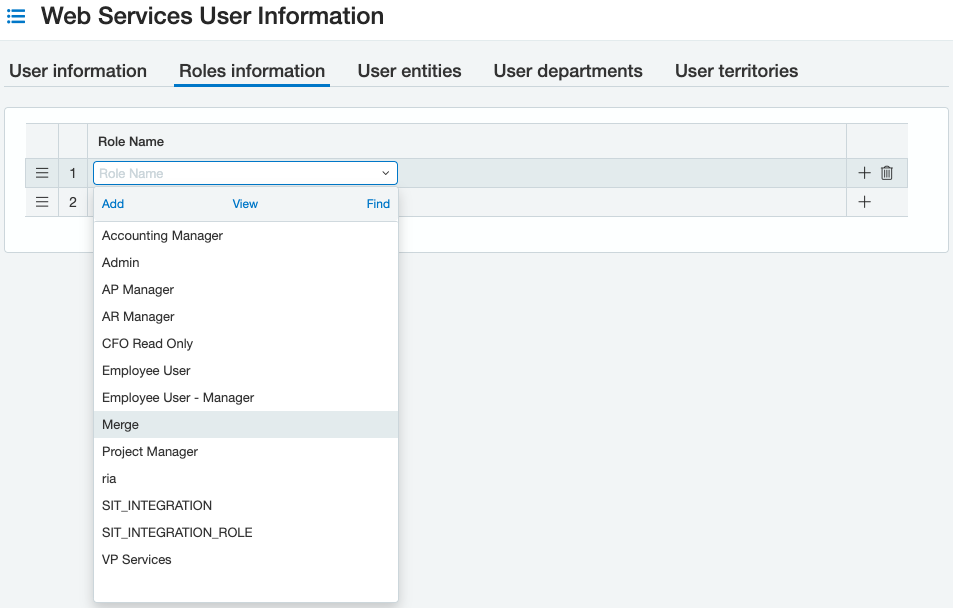953x608 pixels.
Task: Go to the User departments tab
Action: [x=568, y=71]
